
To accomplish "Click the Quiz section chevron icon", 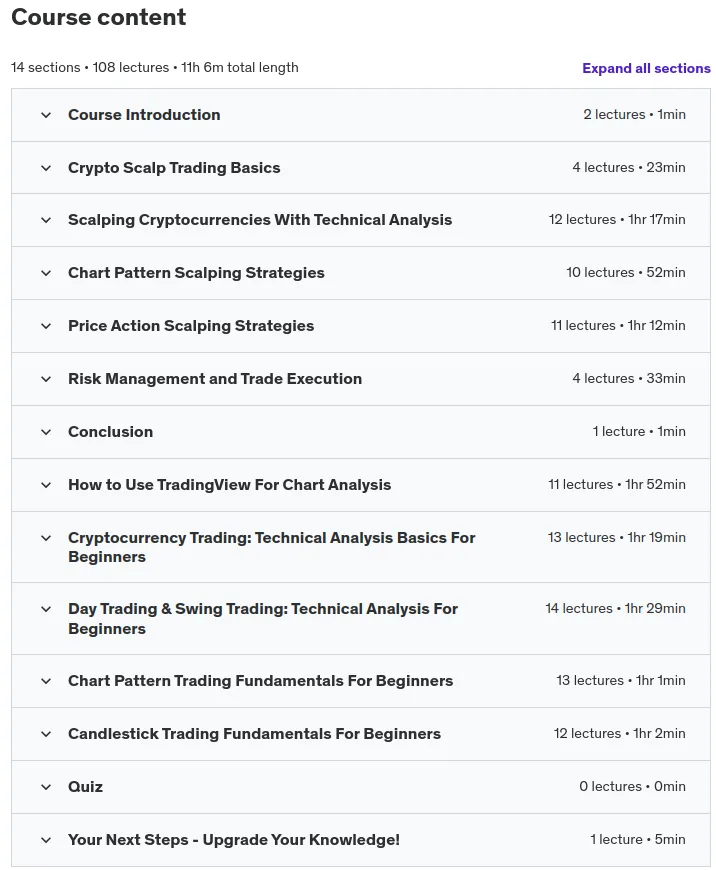I will (x=46, y=787).
